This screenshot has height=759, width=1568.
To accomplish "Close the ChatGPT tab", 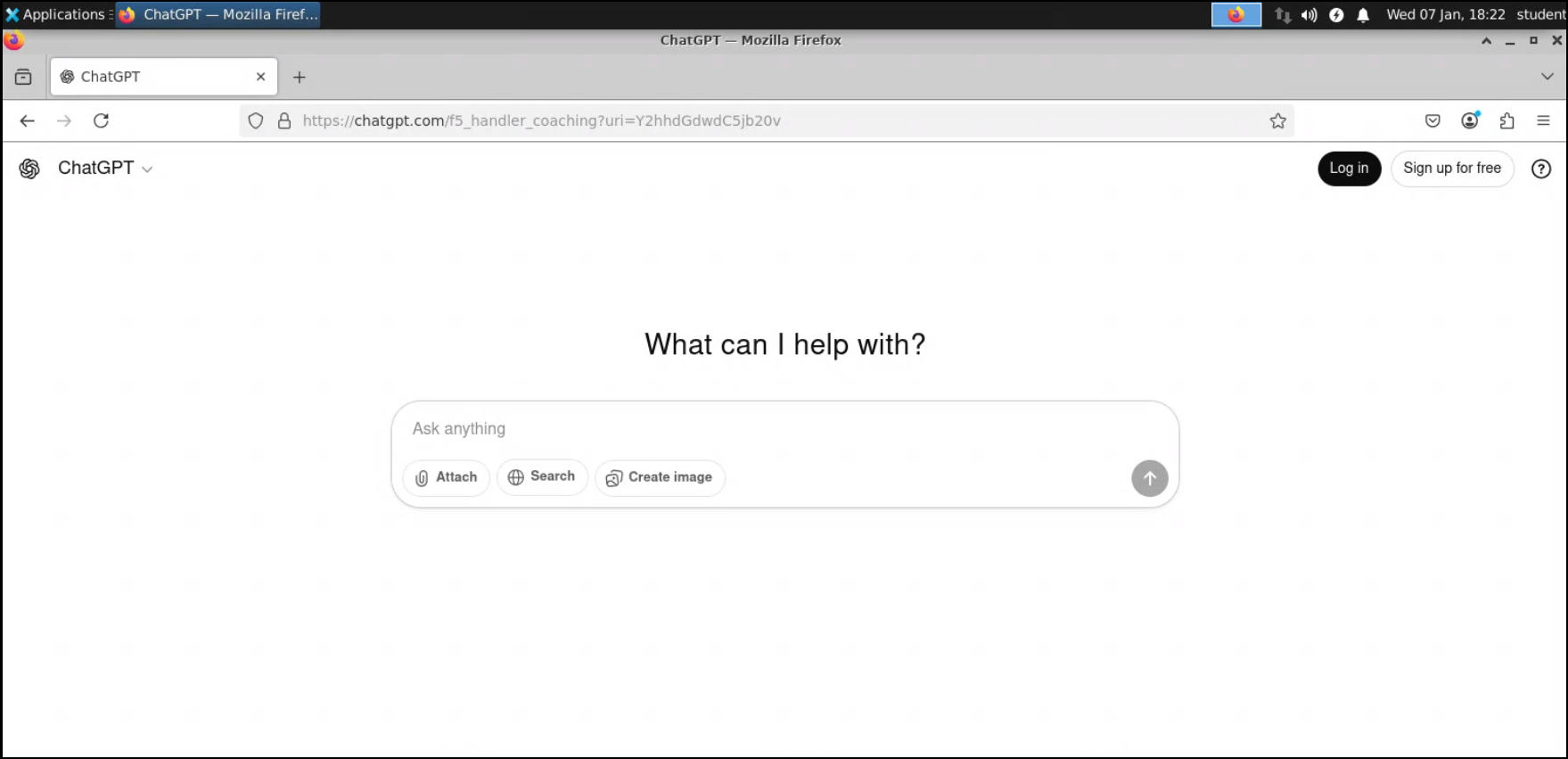I will point(260,77).
